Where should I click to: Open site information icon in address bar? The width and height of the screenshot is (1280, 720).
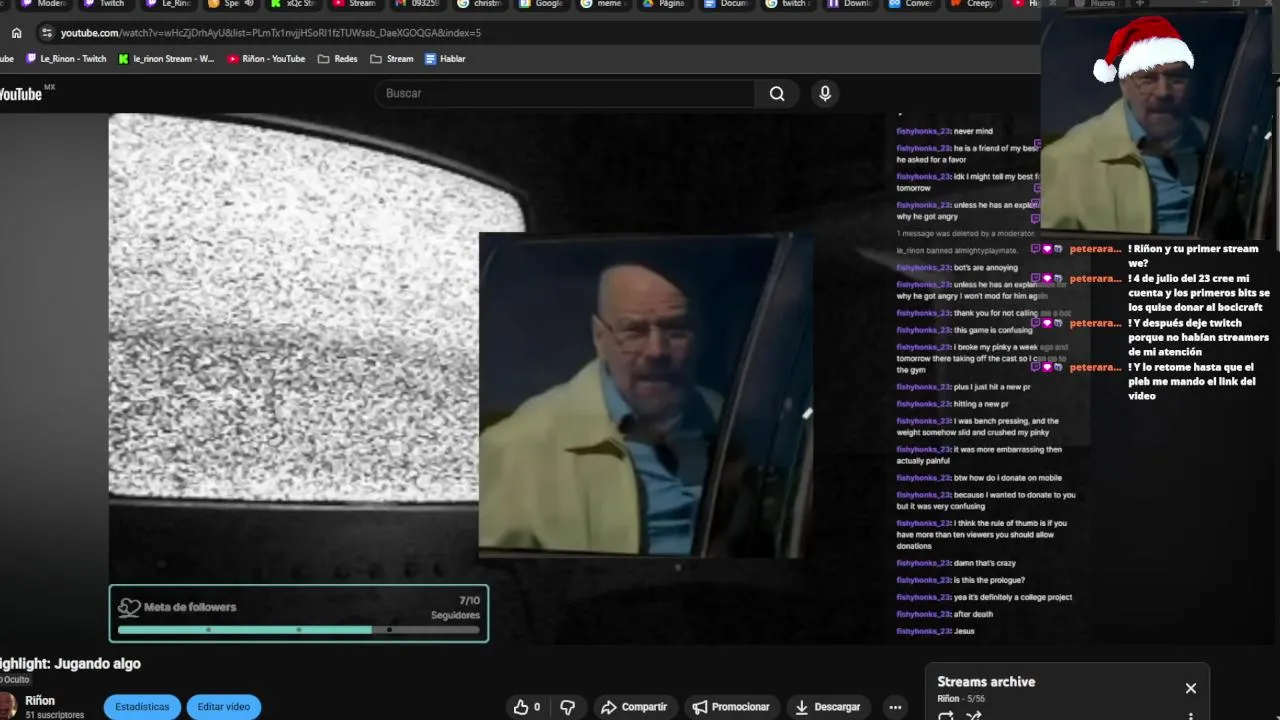[46, 33]
